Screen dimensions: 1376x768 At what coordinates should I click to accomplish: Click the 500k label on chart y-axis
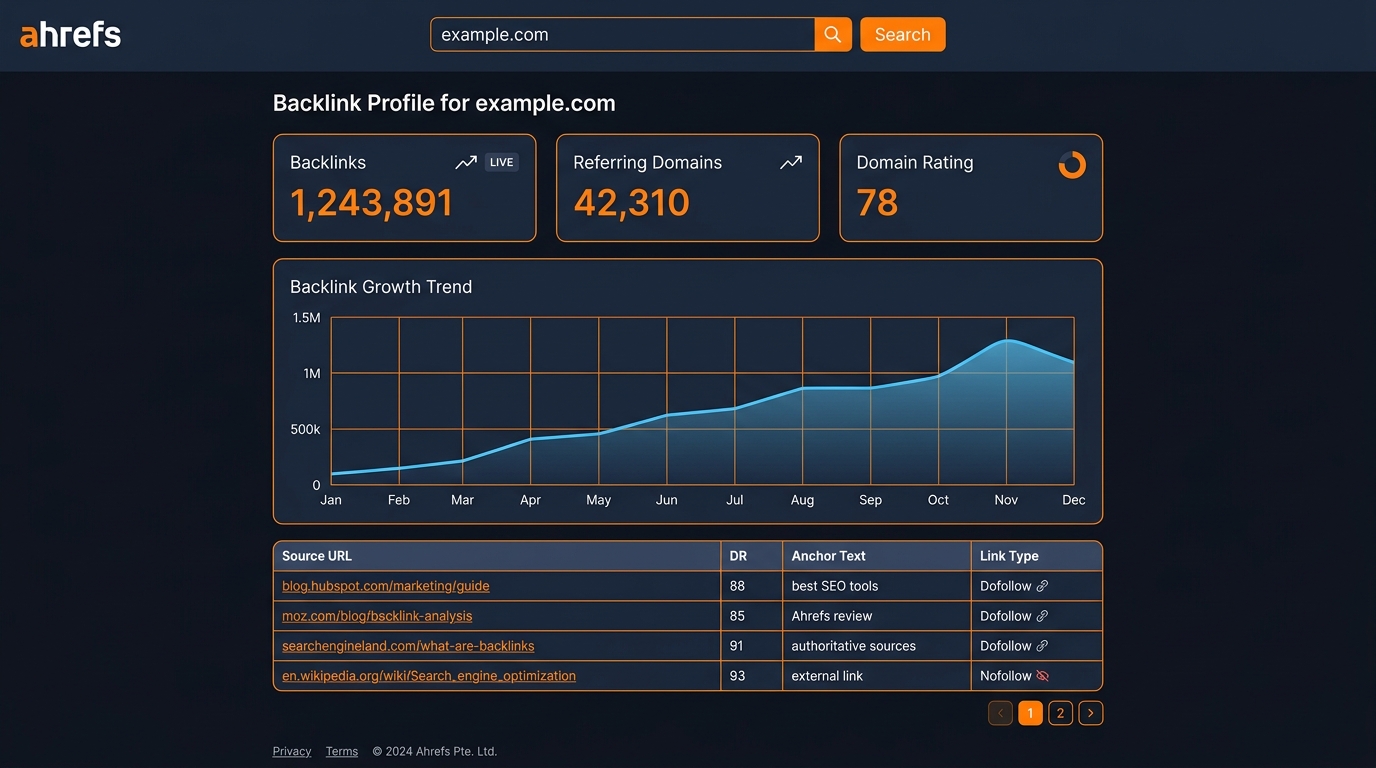tap(305, 430)
